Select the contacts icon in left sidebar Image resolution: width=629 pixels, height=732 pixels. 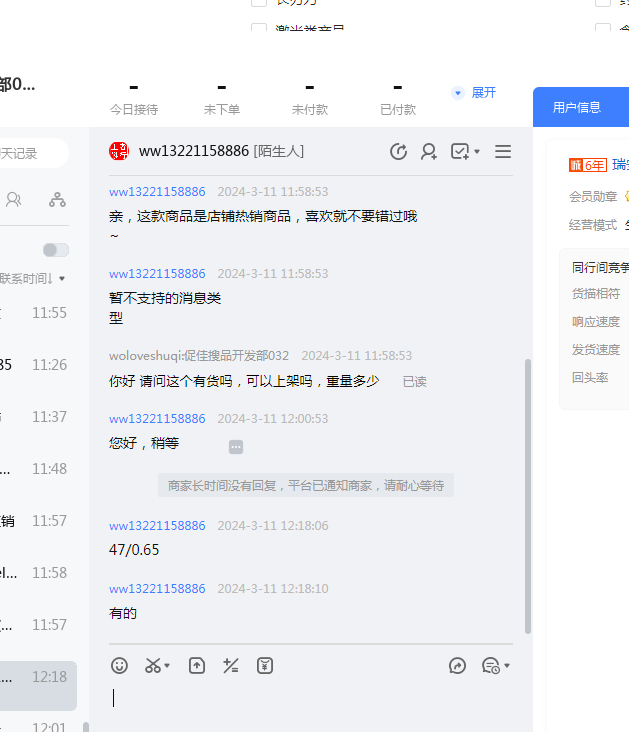tap(14, 200)
